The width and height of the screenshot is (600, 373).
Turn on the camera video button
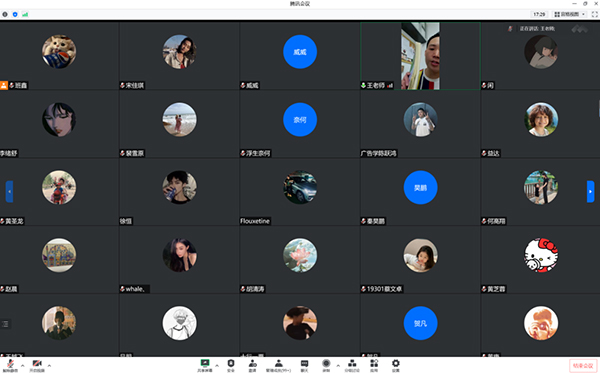(37, 365)
